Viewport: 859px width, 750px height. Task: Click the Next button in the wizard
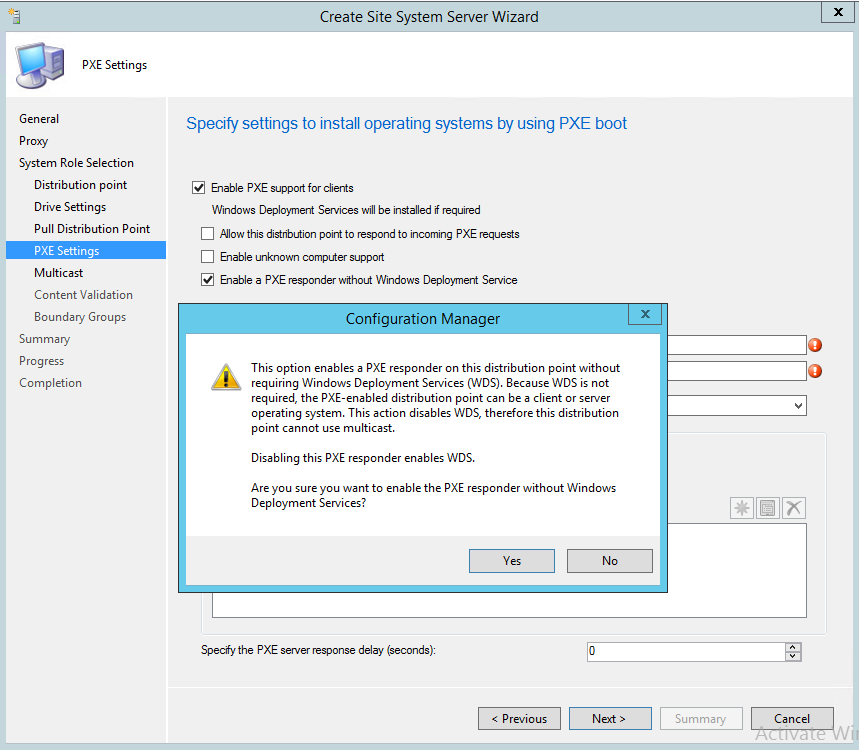[609, 718]
